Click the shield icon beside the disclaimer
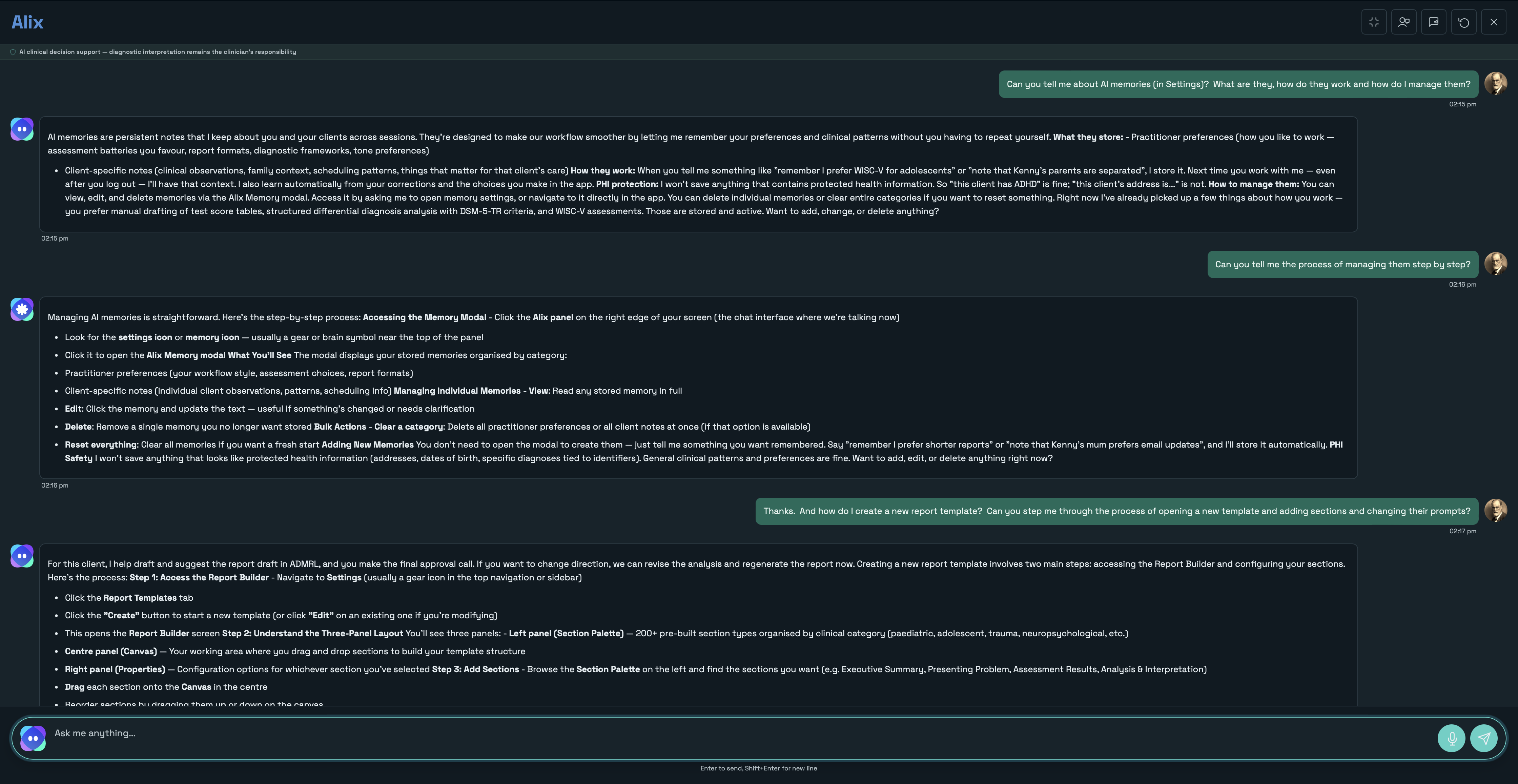Image resolution: width=1518 pixels, height=784 pixels. 13,52
